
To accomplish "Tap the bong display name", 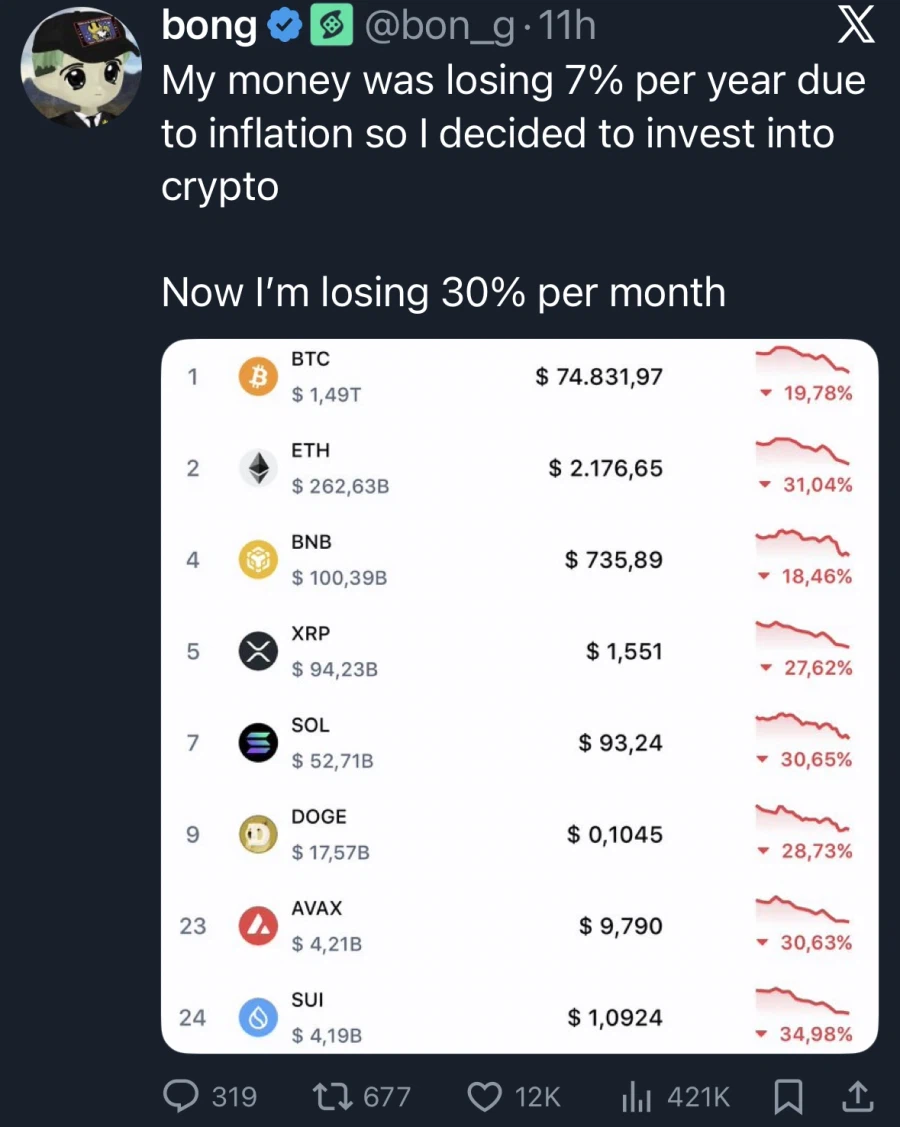I will click(209, 27).
